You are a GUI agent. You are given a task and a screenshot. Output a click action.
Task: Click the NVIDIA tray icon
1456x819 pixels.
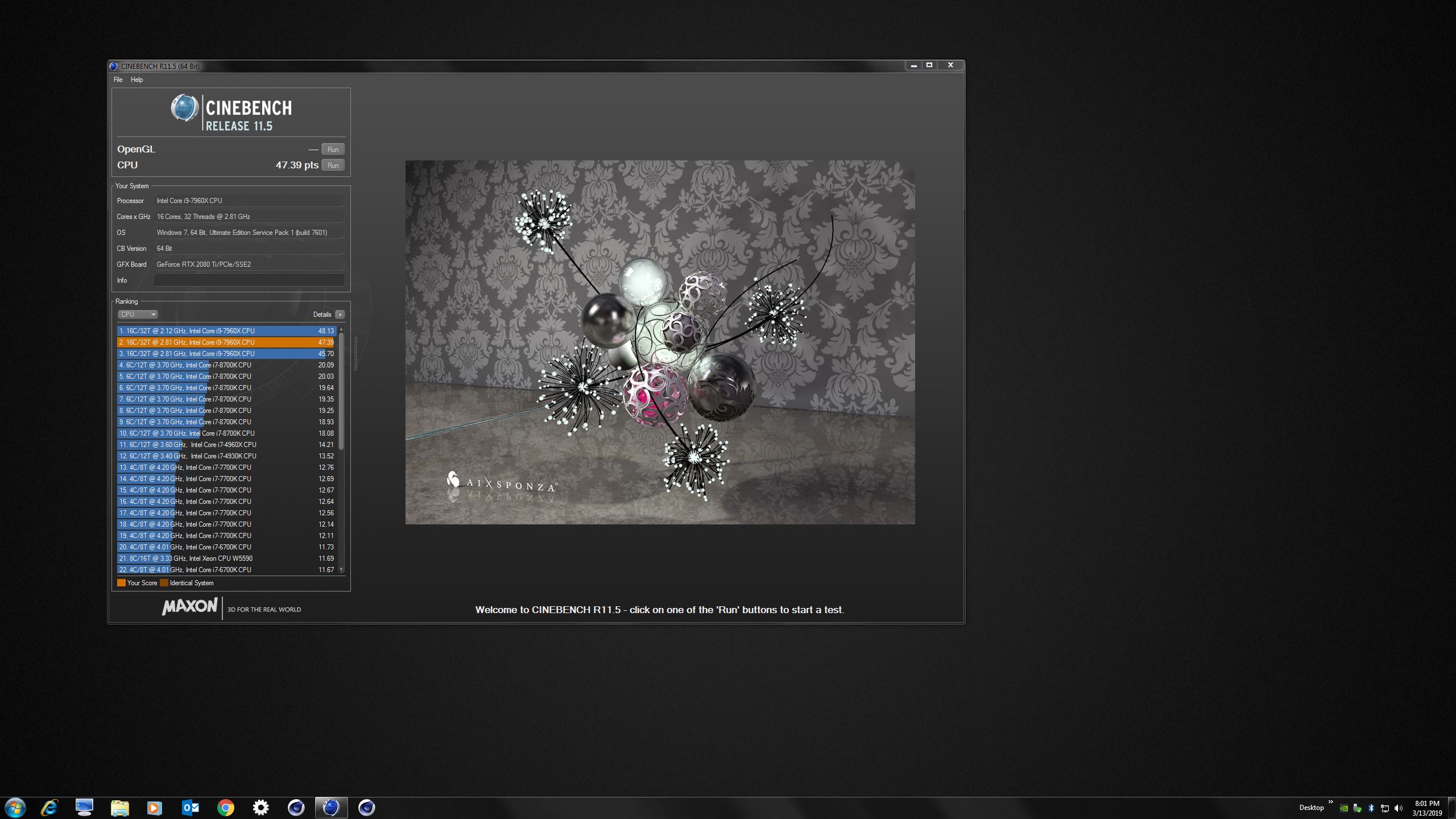1344,808
